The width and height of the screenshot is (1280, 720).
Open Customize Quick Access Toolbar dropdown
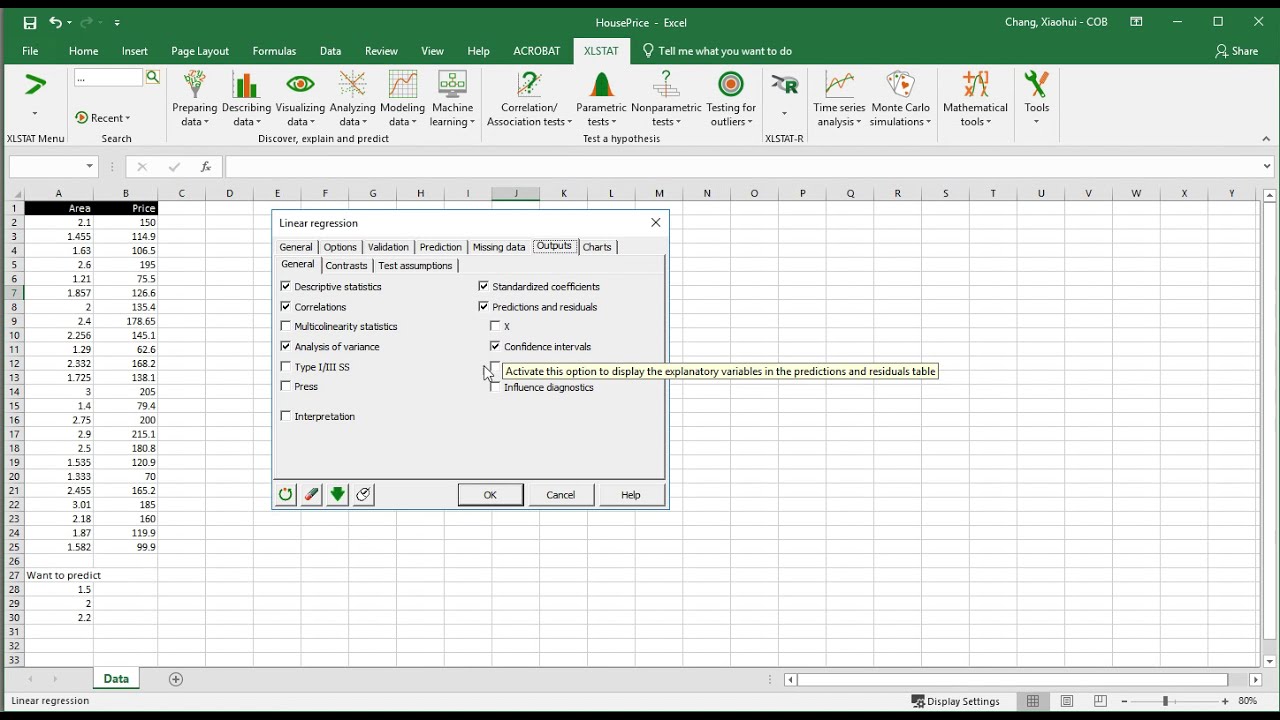(x=117, y=22)
